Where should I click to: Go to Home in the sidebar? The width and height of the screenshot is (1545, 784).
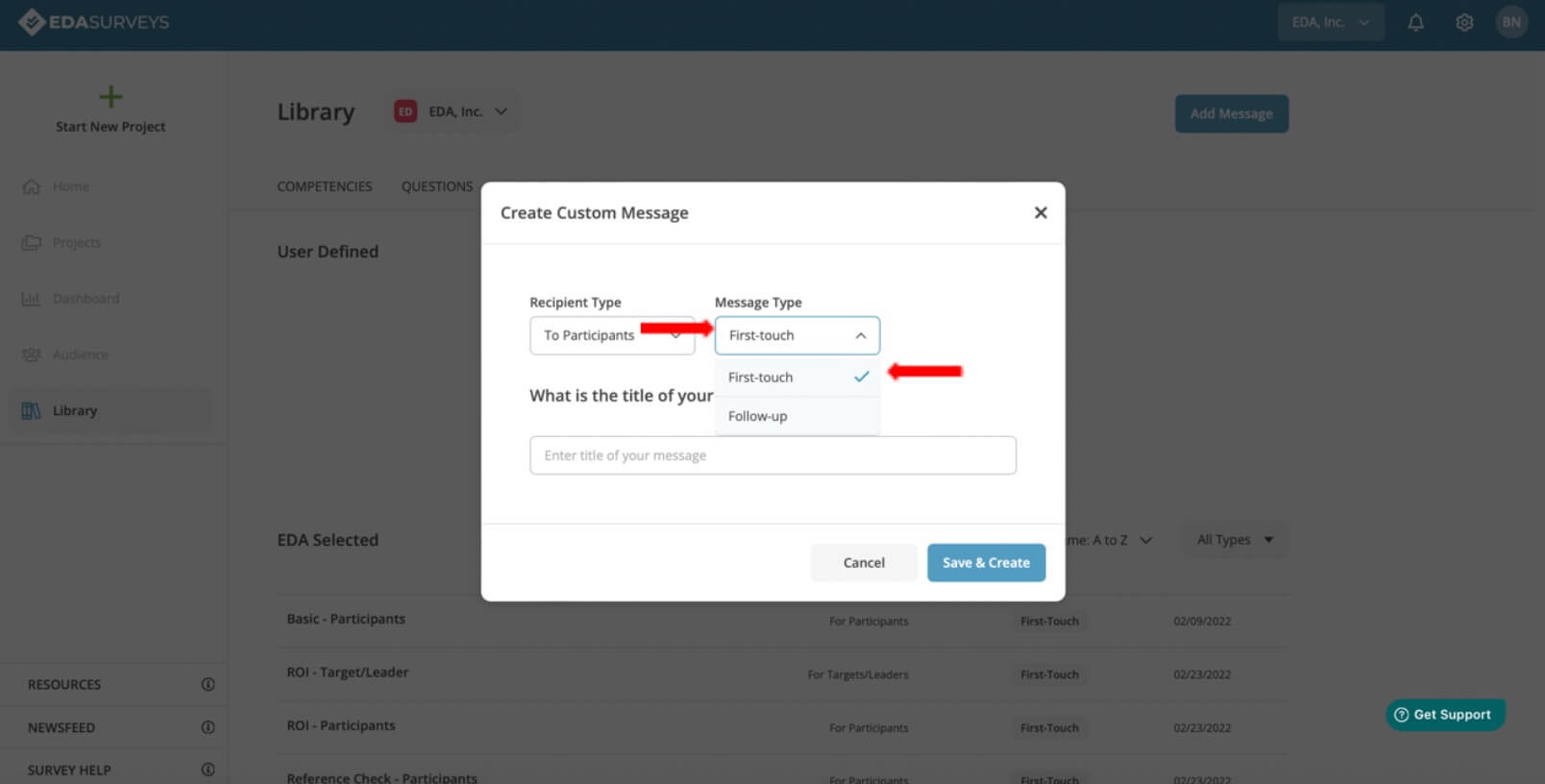71,186
